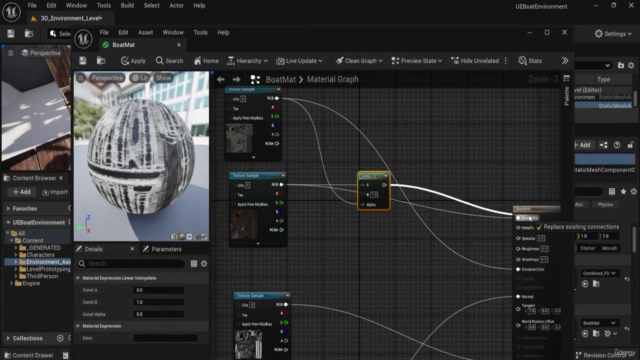Open the Hierarchy dropdown
Image resolution: width=640 pixels, height=360 pixels.
click(247, 61)
